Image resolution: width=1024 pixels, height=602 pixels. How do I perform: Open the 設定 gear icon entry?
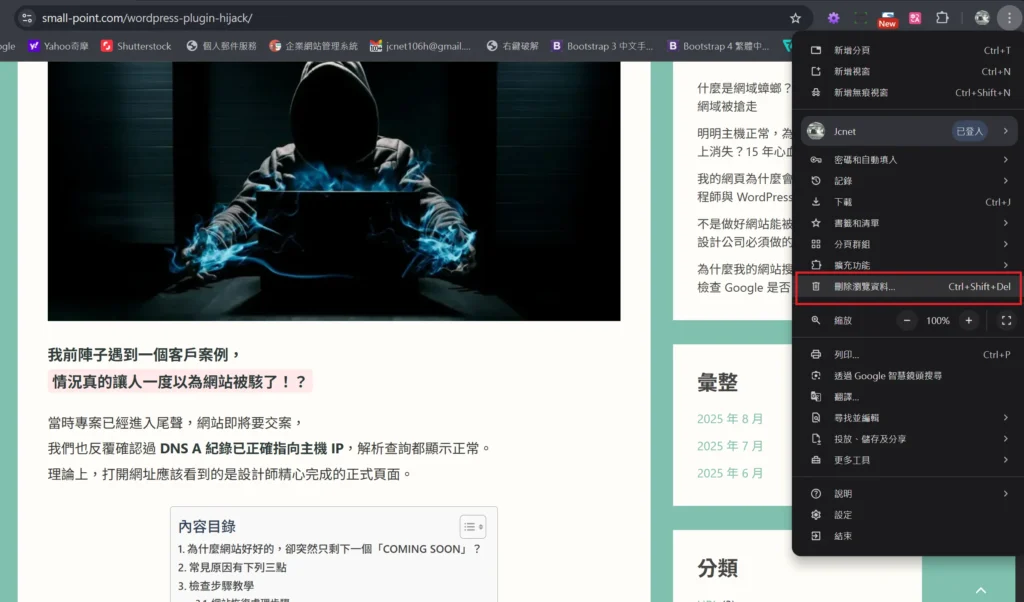point(817,514)
